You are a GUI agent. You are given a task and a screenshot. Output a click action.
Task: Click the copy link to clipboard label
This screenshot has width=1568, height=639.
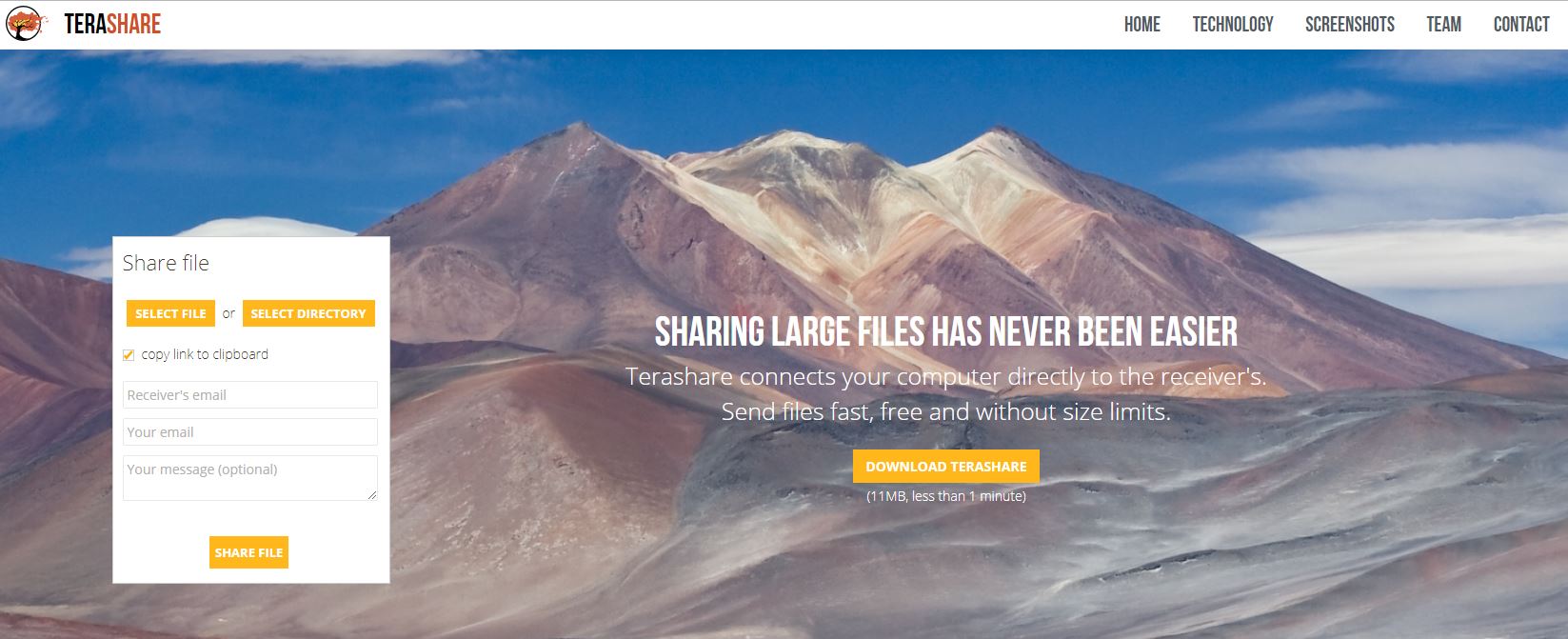coord(205,354)
